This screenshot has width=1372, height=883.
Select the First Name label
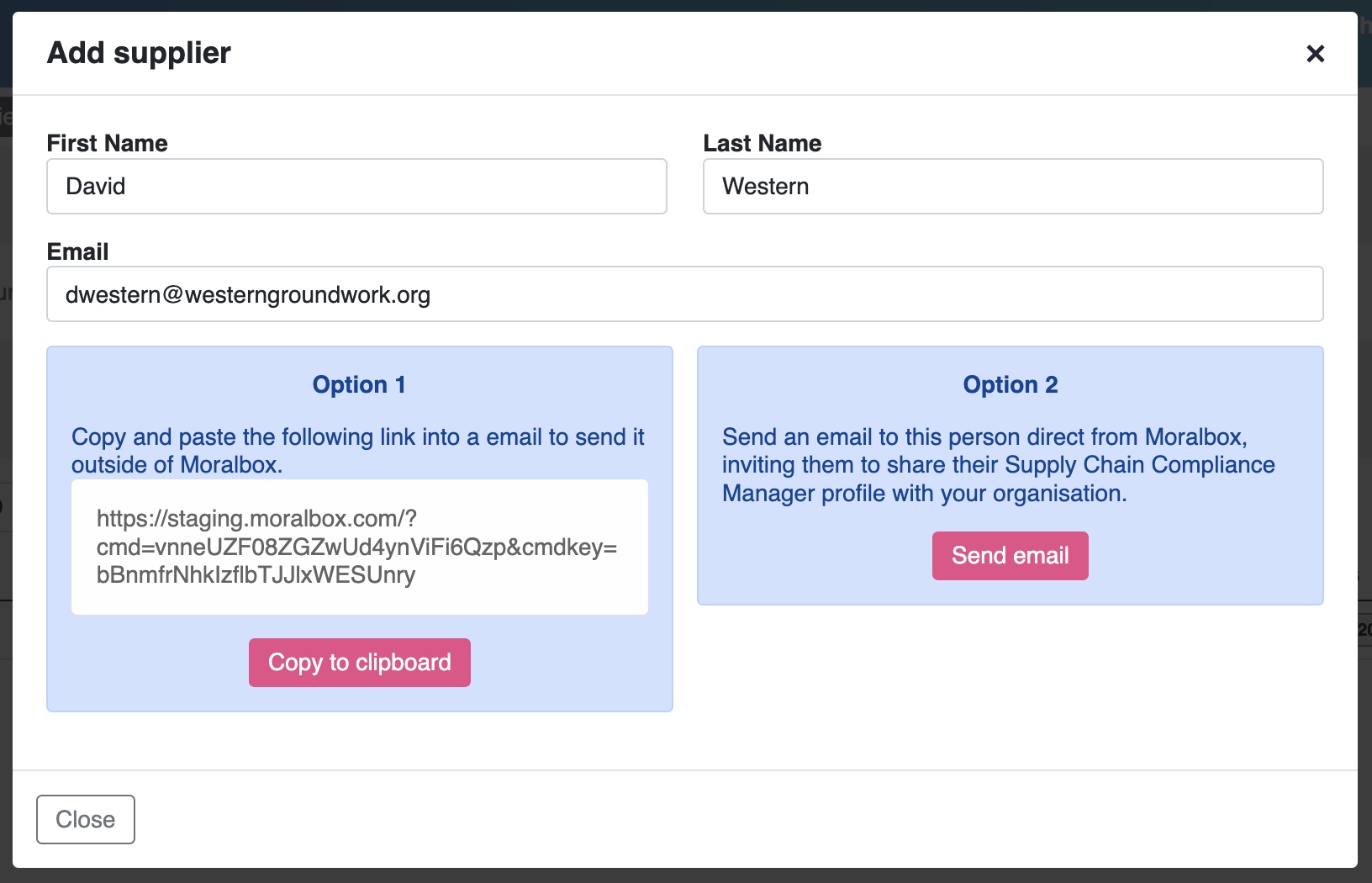tap(107, 143)
